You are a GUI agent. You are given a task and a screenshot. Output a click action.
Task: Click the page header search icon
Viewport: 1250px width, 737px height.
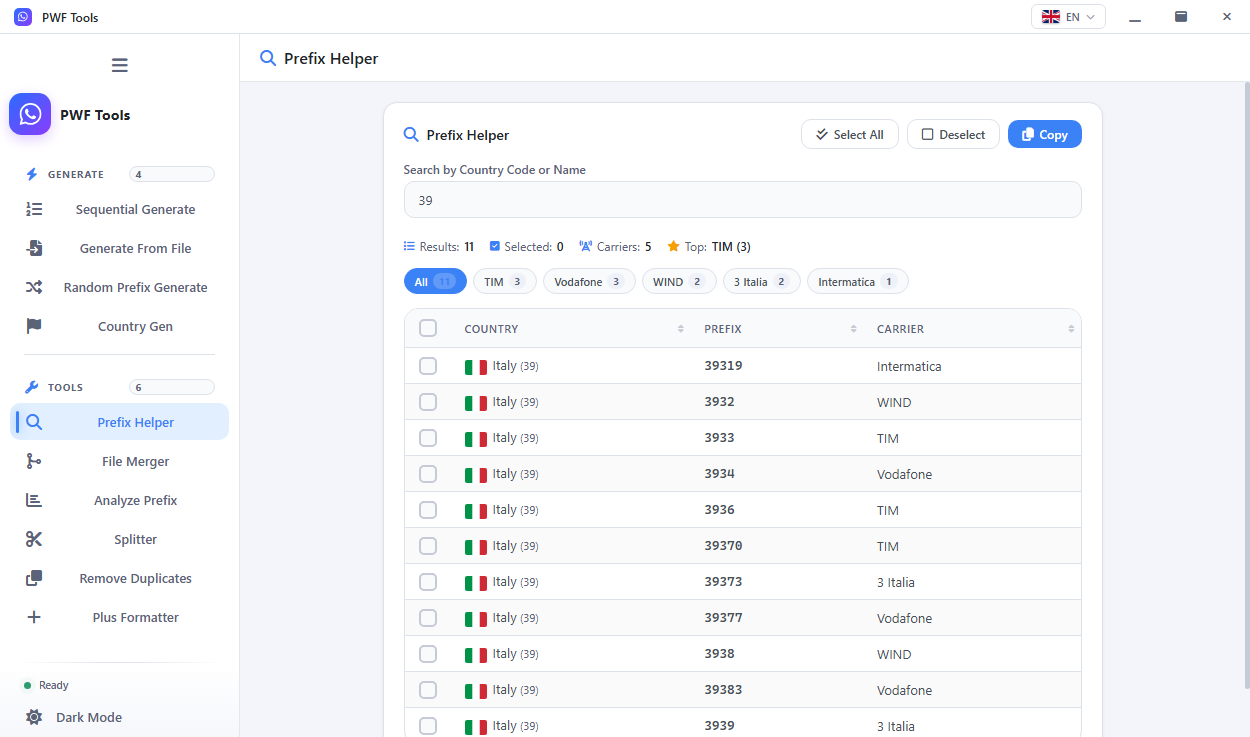click(x=268, y=58)
